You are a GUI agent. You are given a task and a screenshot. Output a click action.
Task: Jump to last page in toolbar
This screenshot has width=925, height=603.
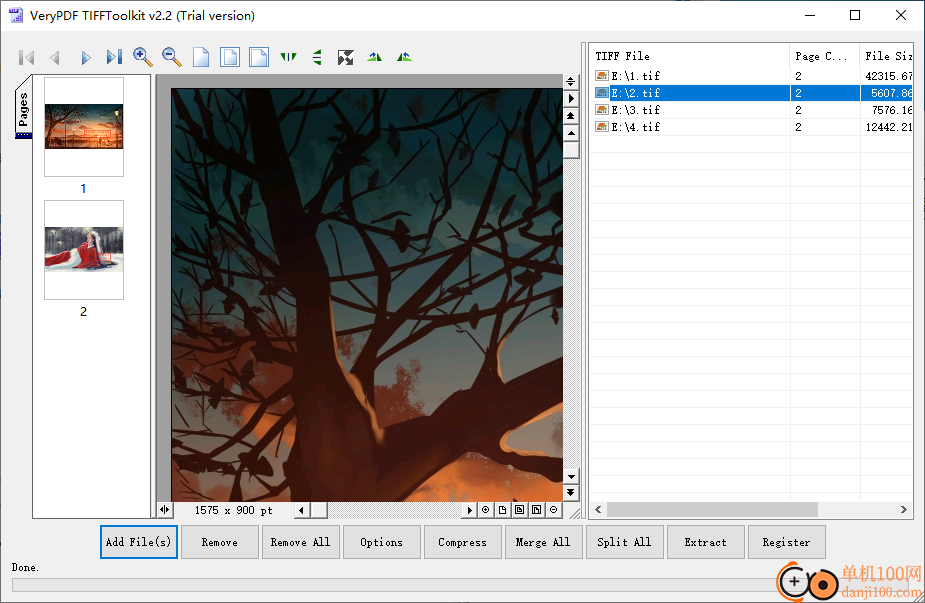pos(114,57)
